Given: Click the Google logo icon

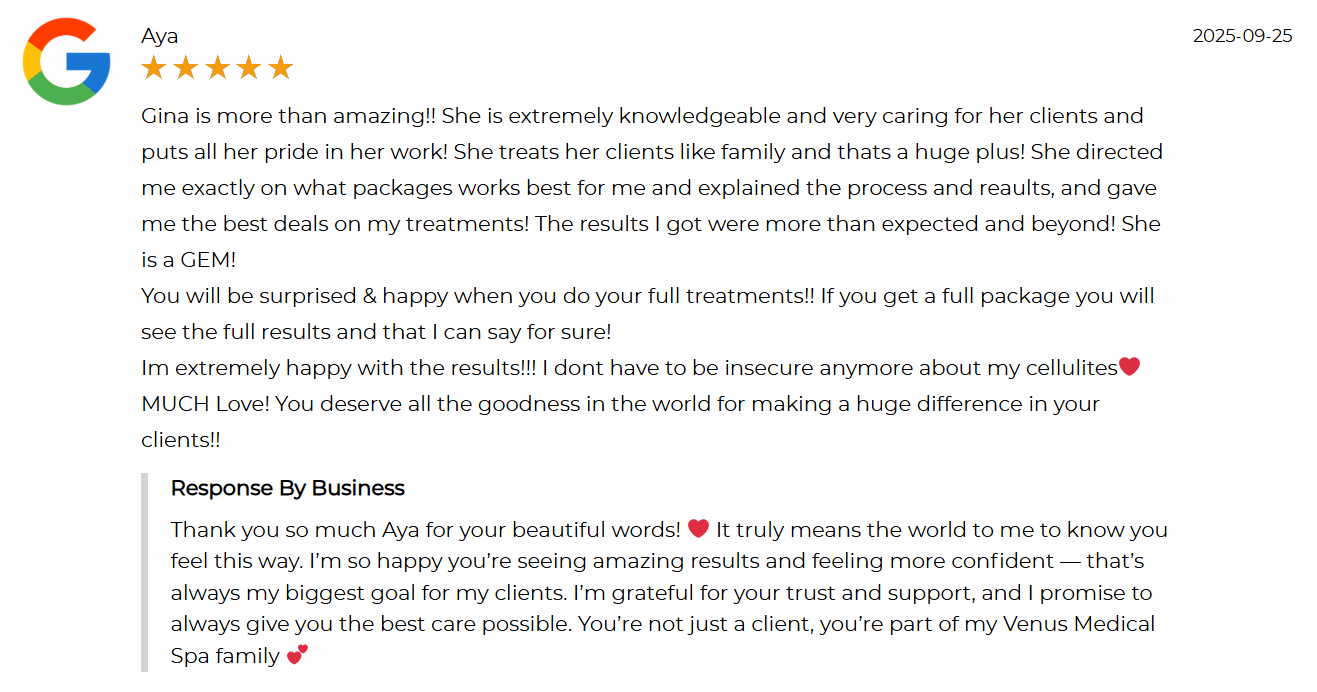Looking at the screenshot, I should [66, 61].
